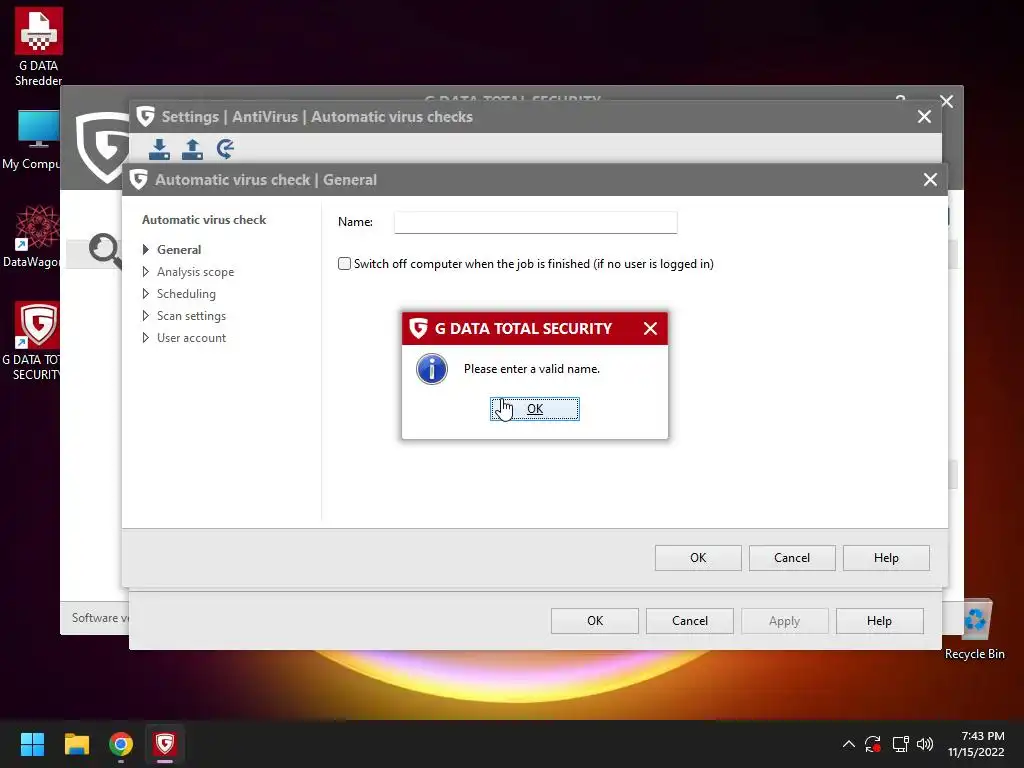The height and width of the screenshot is (768, 1024).
Task: Close the Automatic virus check General dialog
Action: tap(930, 180)
